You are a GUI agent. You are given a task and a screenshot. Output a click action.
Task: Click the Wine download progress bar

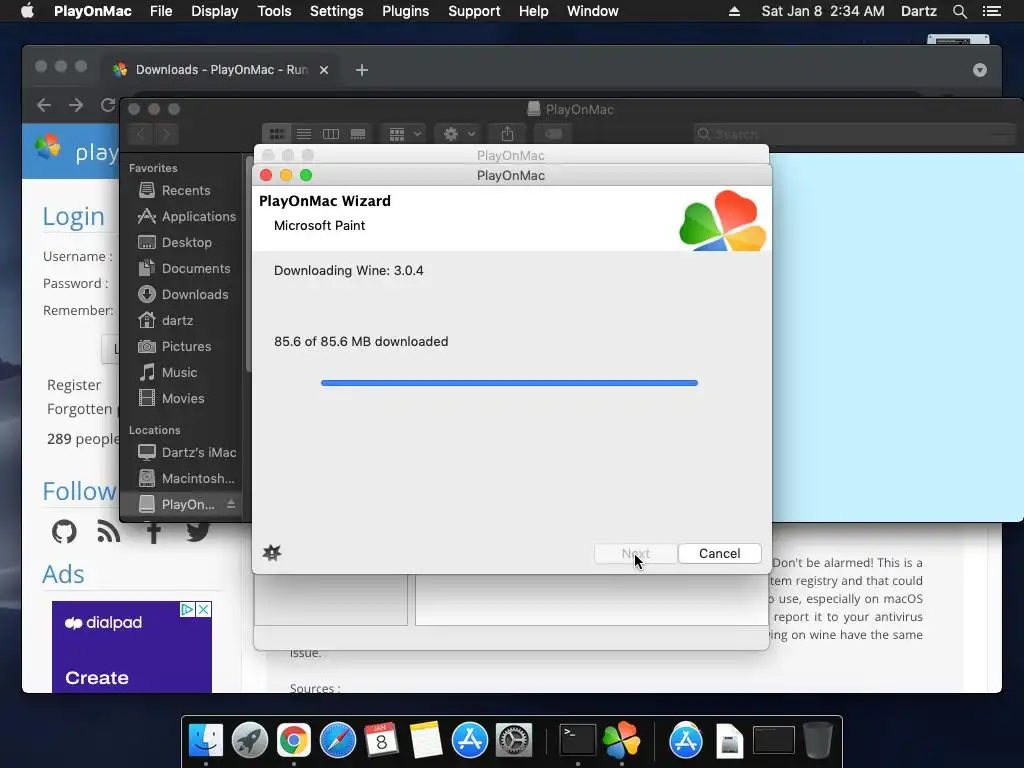pos(509,383)
